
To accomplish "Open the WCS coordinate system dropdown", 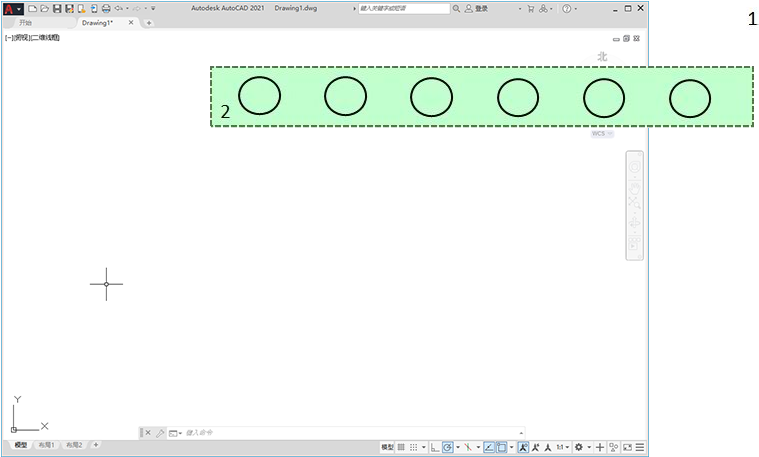I will [602, 134].
